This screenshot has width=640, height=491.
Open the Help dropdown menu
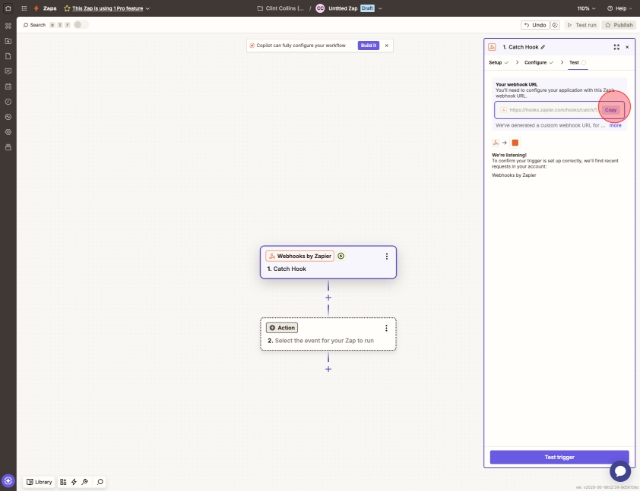click(619, 8)
